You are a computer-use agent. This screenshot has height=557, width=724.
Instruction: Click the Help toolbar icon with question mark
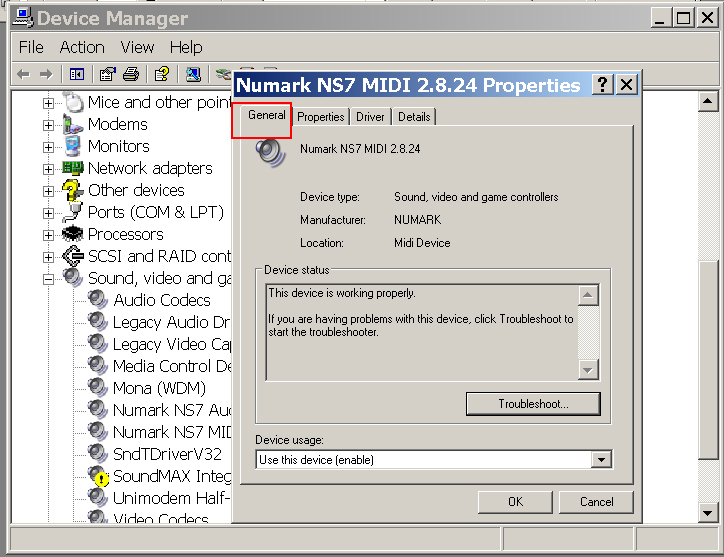pos(162,74)
